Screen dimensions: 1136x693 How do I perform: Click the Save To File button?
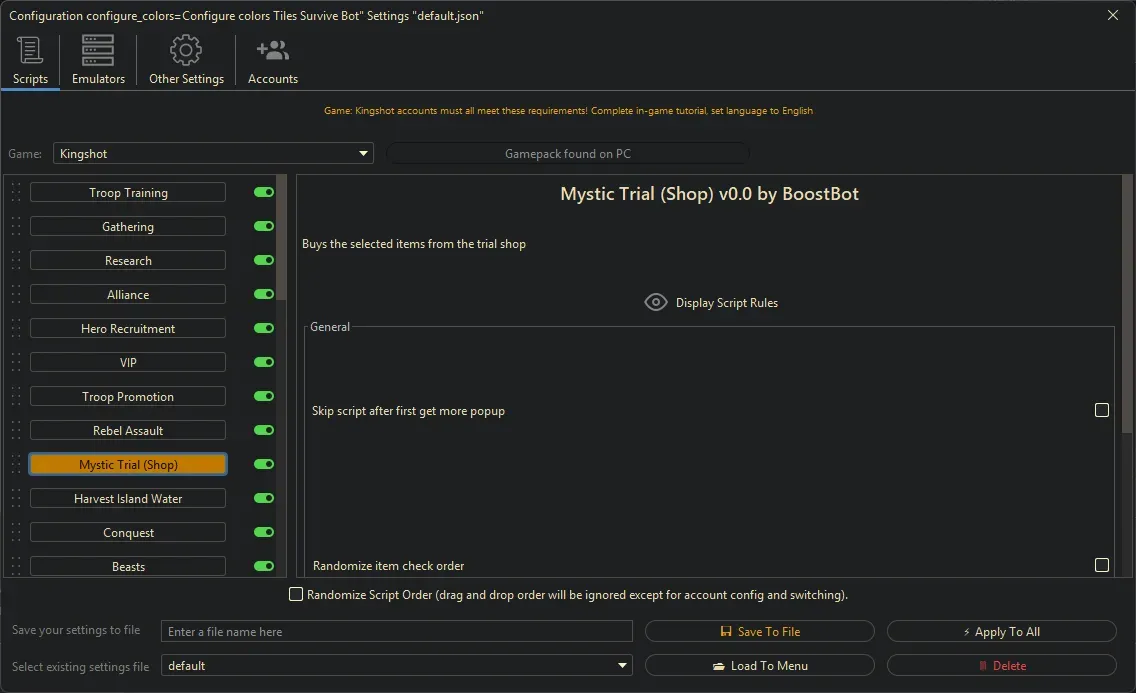[760, 631]
